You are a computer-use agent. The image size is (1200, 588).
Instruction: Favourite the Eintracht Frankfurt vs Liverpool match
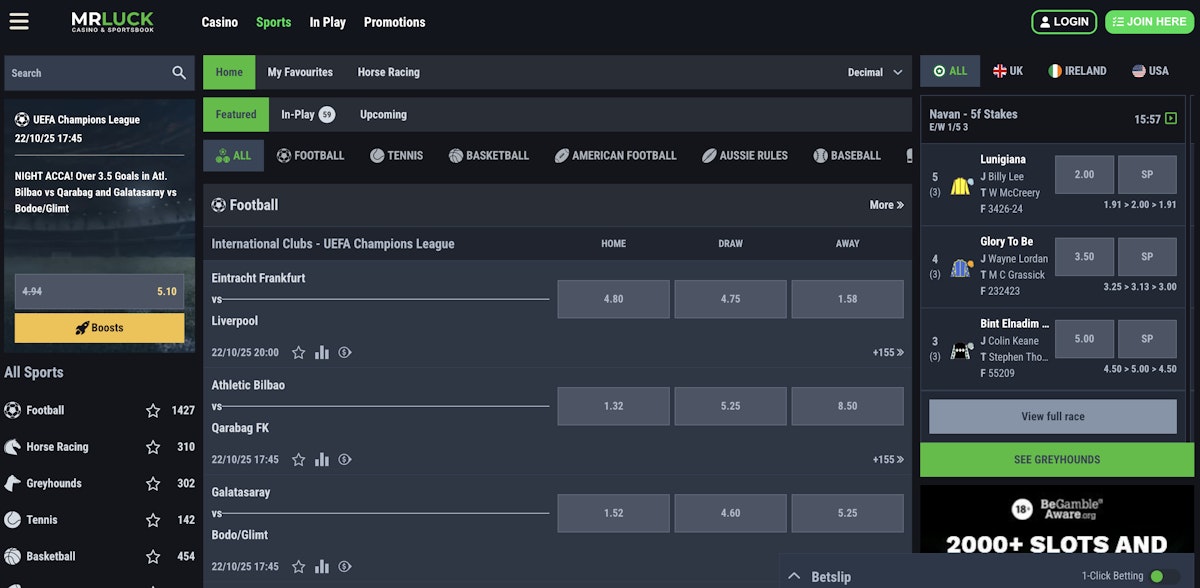pos(298,352)
